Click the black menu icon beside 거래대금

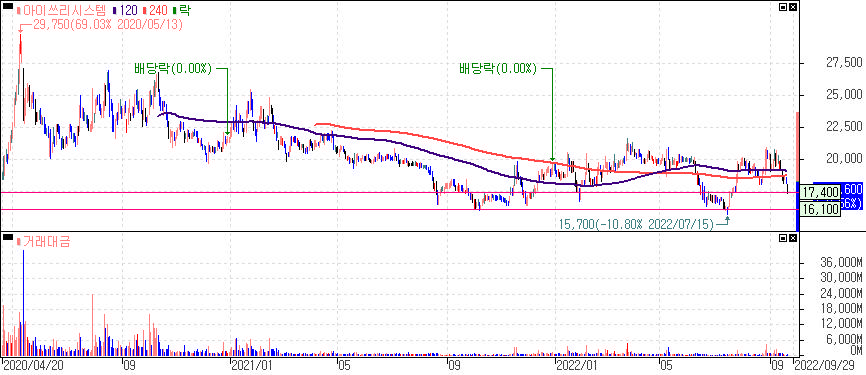[8, 237]
